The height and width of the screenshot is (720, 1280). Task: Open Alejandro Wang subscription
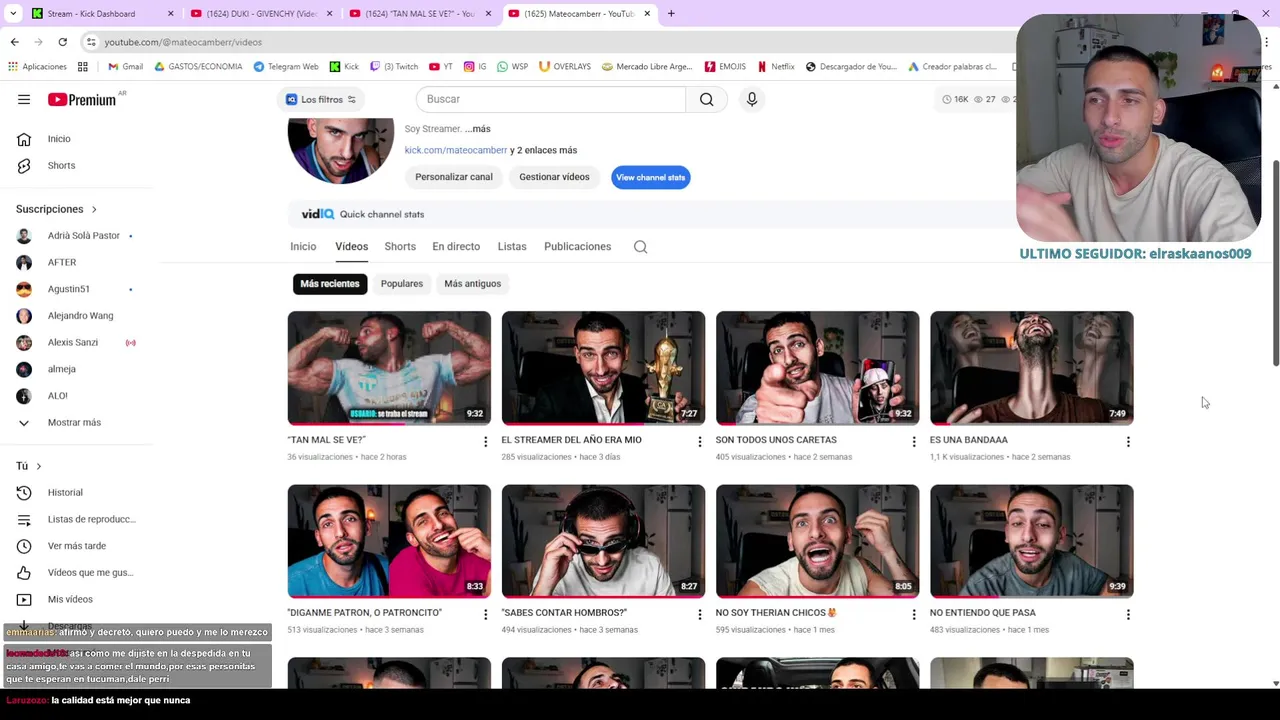click(80, 316)
